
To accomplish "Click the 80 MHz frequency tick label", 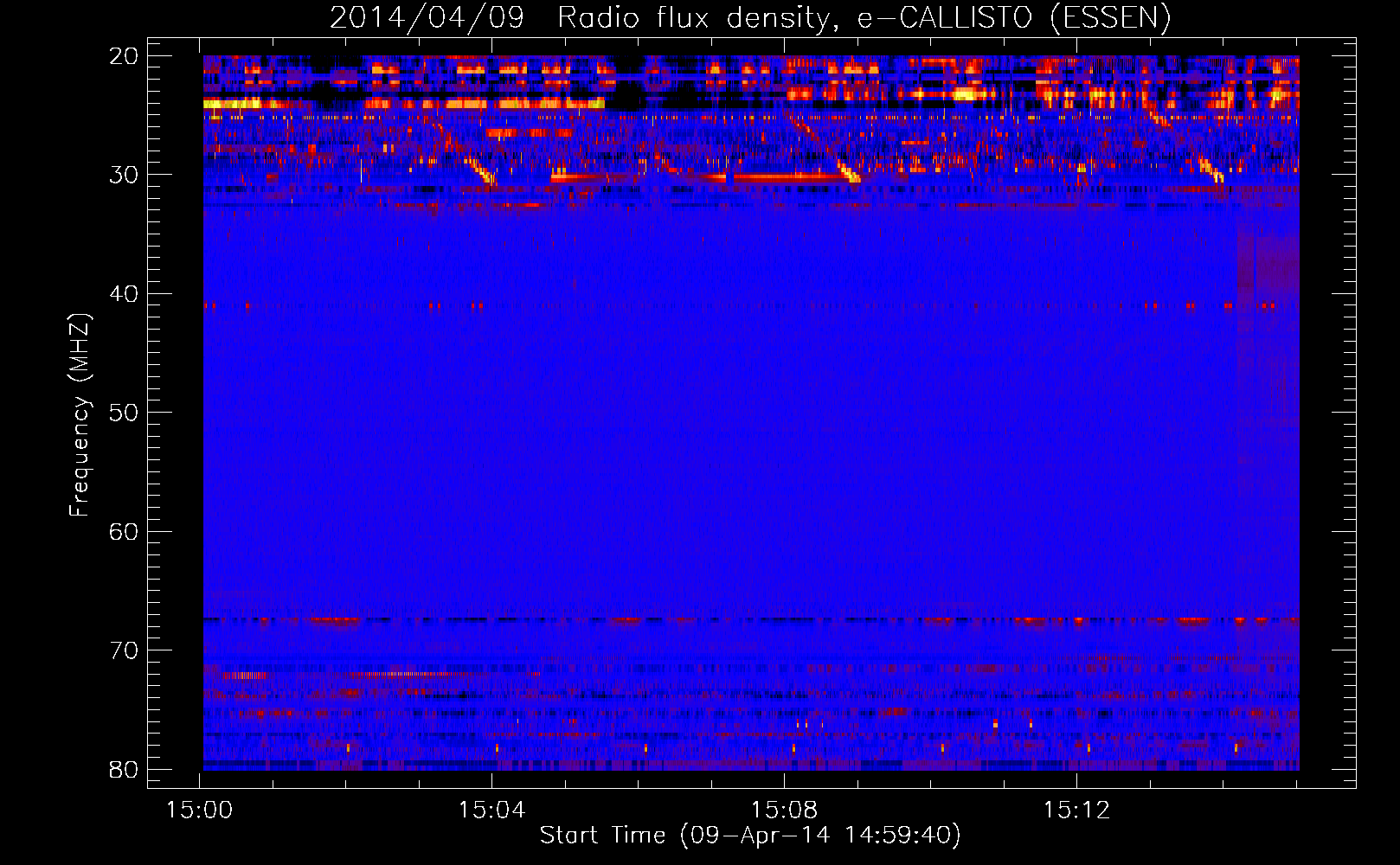I will 124,769.
